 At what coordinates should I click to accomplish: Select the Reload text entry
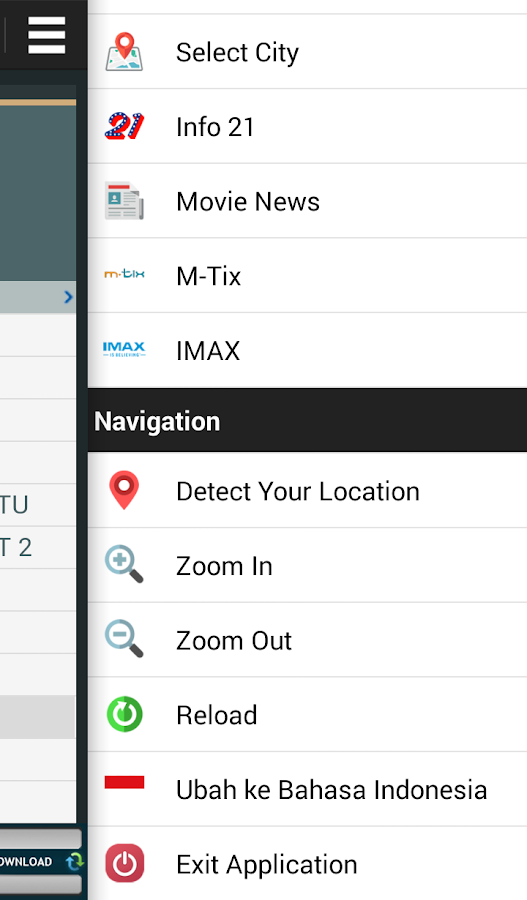click(216, 715)
